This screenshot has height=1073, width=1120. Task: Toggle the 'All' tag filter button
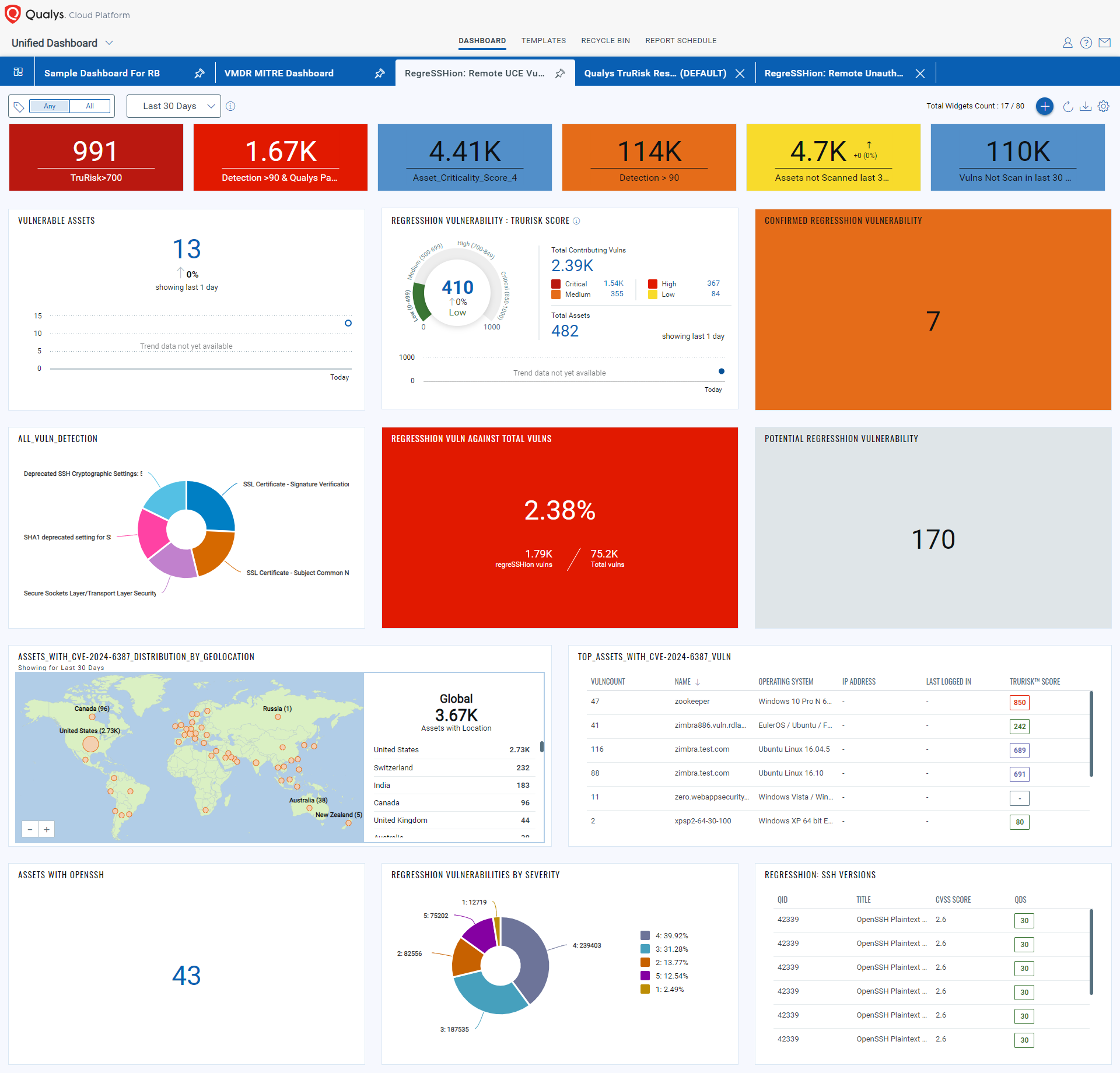(x=90, y=105)
